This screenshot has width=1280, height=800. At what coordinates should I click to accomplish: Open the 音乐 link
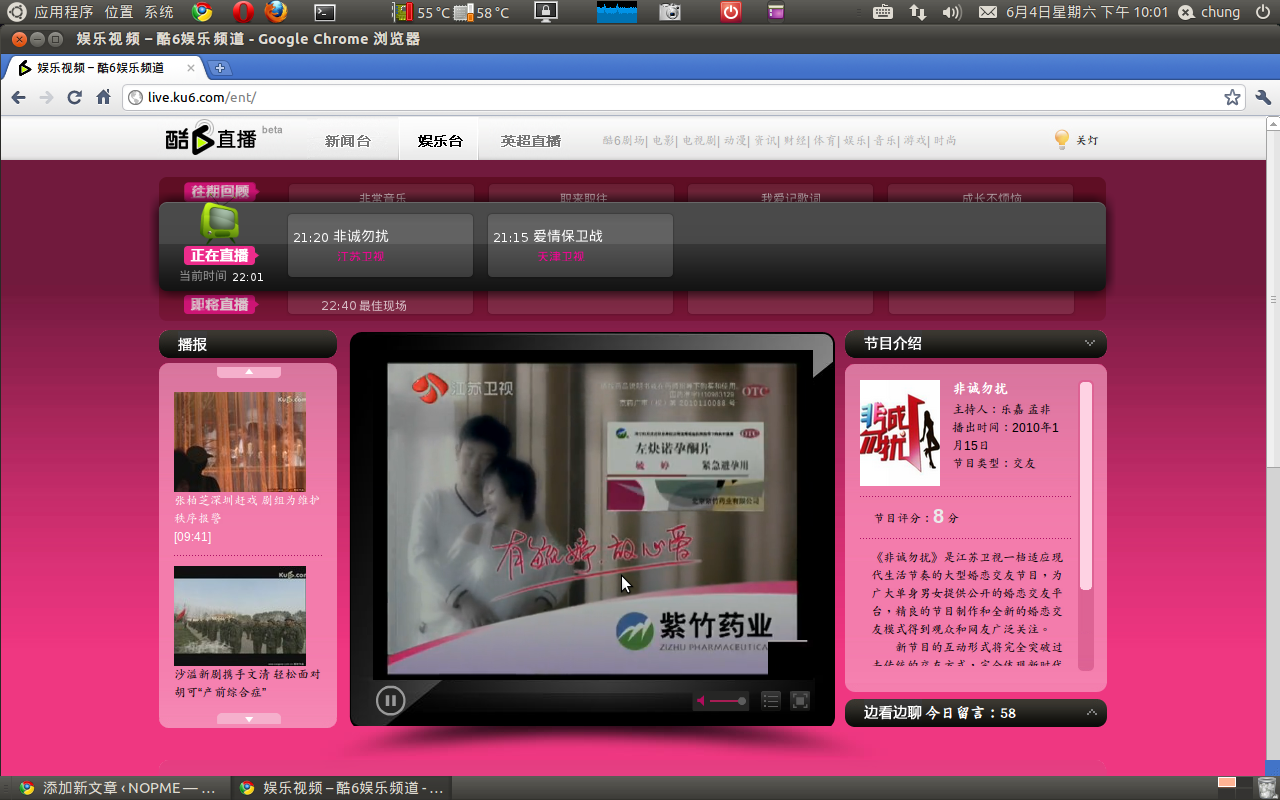pos(885,141)
